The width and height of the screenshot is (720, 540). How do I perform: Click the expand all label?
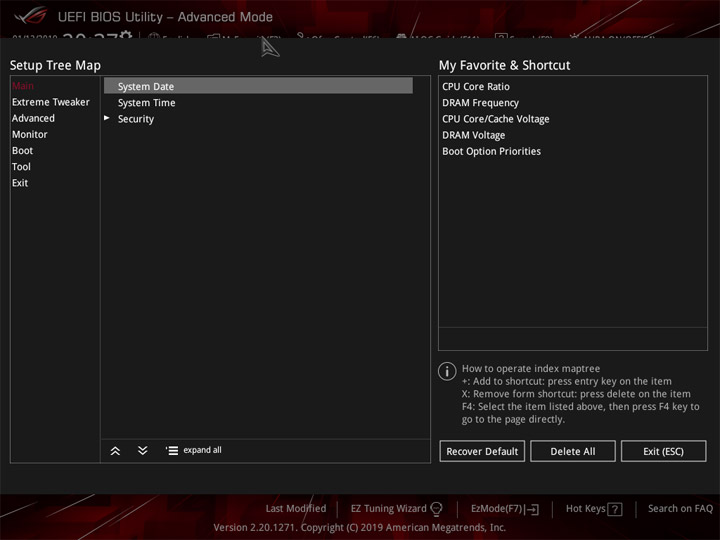click(202, 450)
